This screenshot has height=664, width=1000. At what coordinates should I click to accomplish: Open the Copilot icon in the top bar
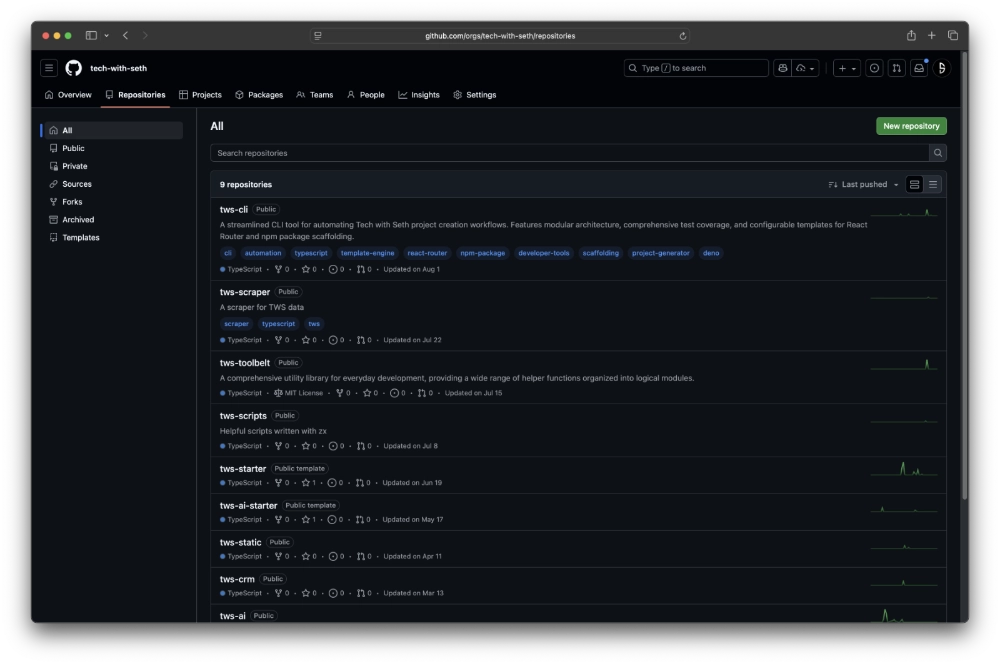(x=783, y=68)
